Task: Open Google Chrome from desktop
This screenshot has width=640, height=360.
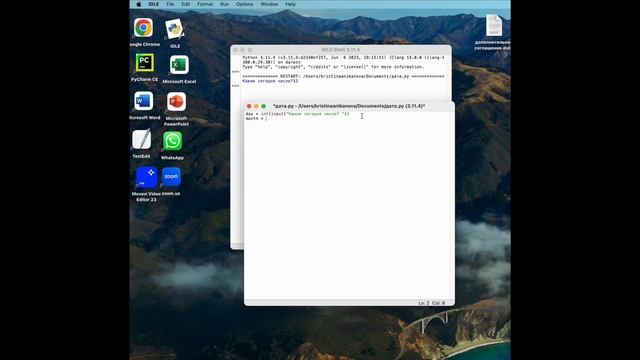Action: [143, 28]
